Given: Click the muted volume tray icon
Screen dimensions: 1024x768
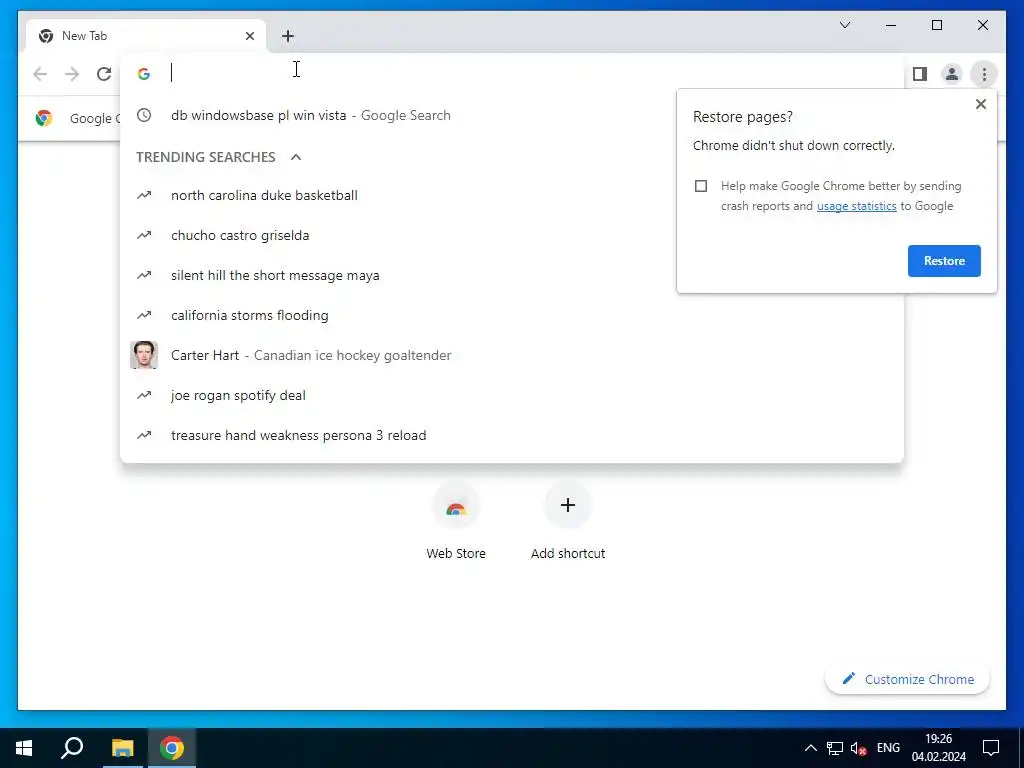Looking at the screenshot, I should point(859,748).
